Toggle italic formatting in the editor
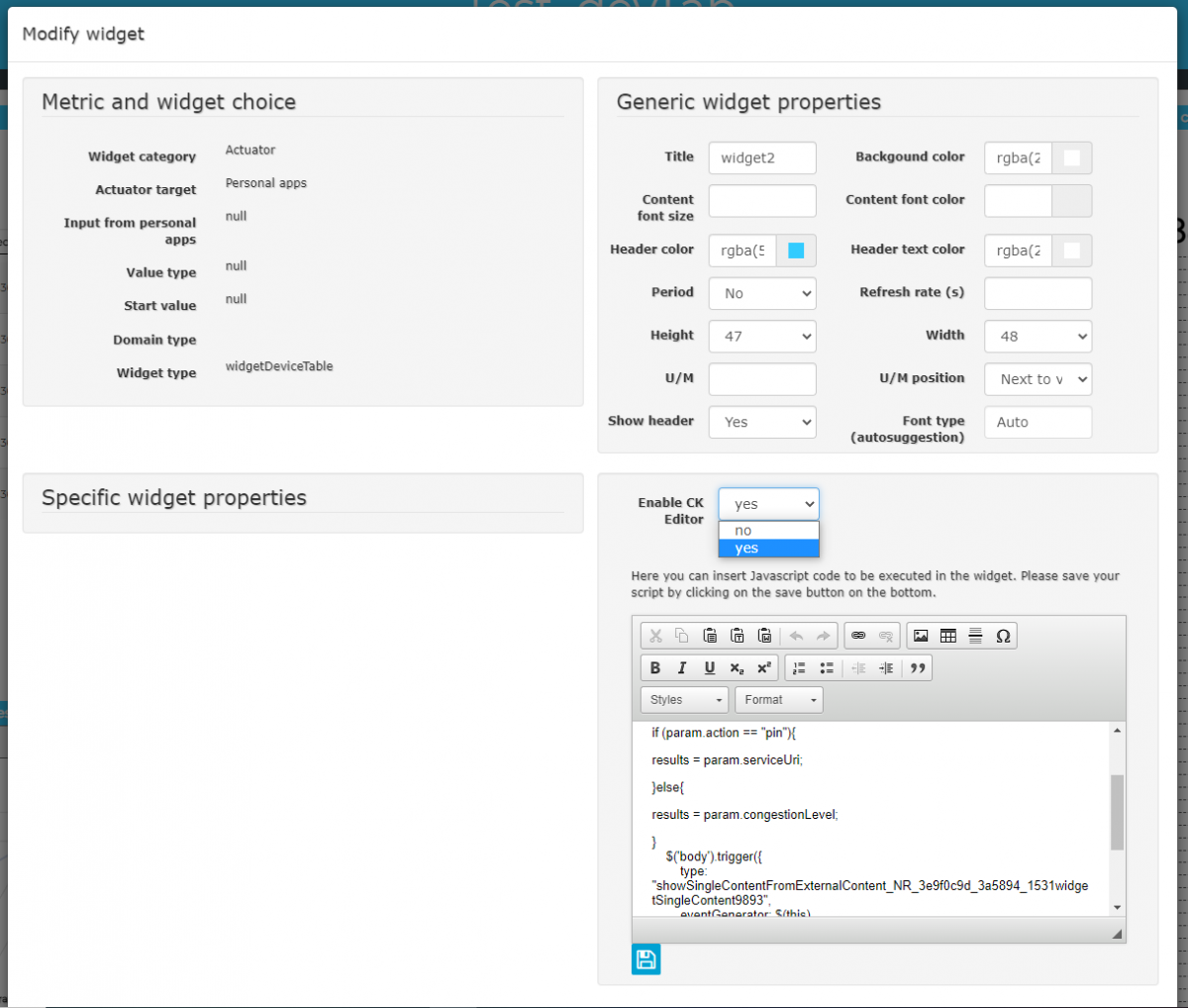This screenshot has height=1008, width=1188. click(682, 668)
